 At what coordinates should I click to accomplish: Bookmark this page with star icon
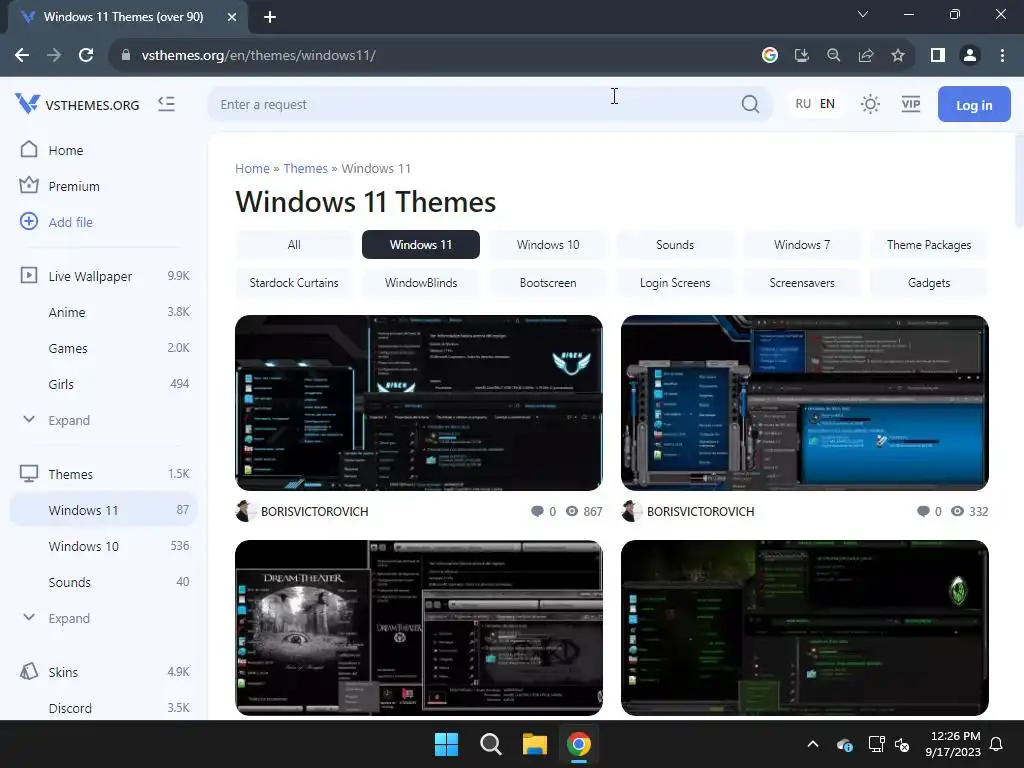tap(898, 55)
